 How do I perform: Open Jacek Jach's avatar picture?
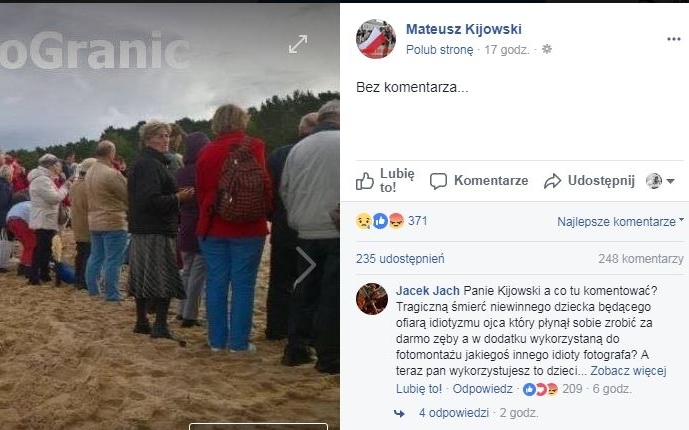coord(372,299)
